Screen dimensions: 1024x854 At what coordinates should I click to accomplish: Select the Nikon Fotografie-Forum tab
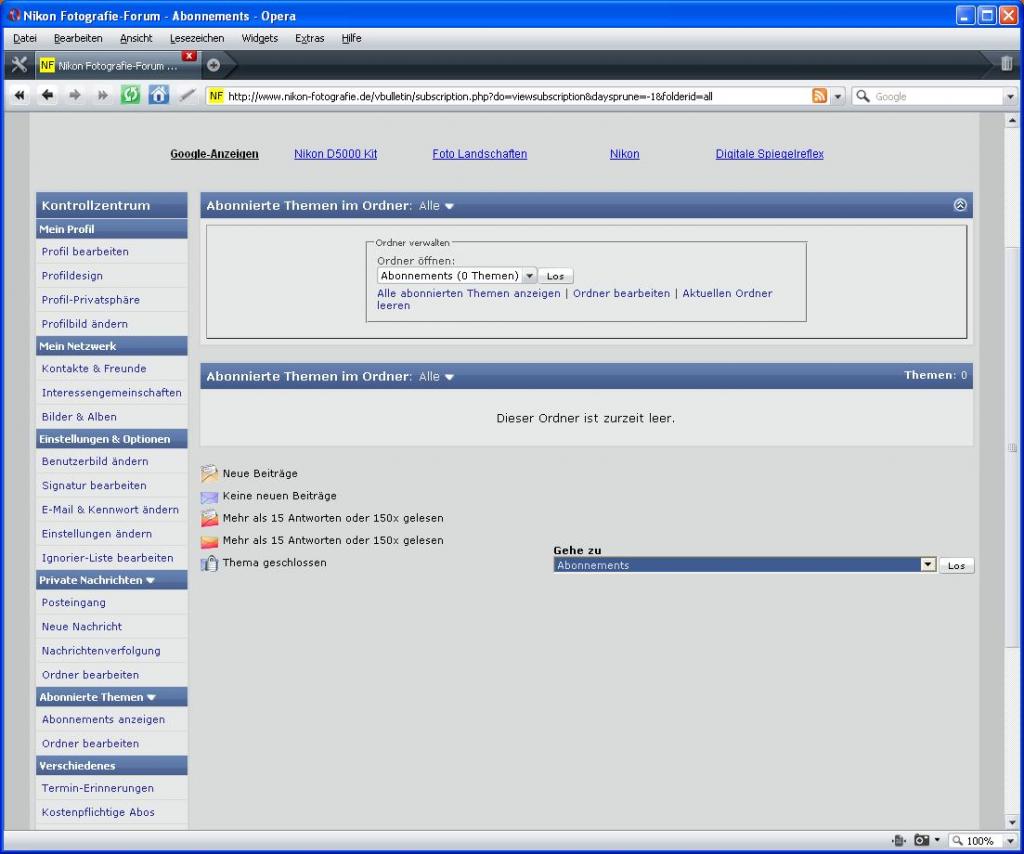[x=116, y=65]
